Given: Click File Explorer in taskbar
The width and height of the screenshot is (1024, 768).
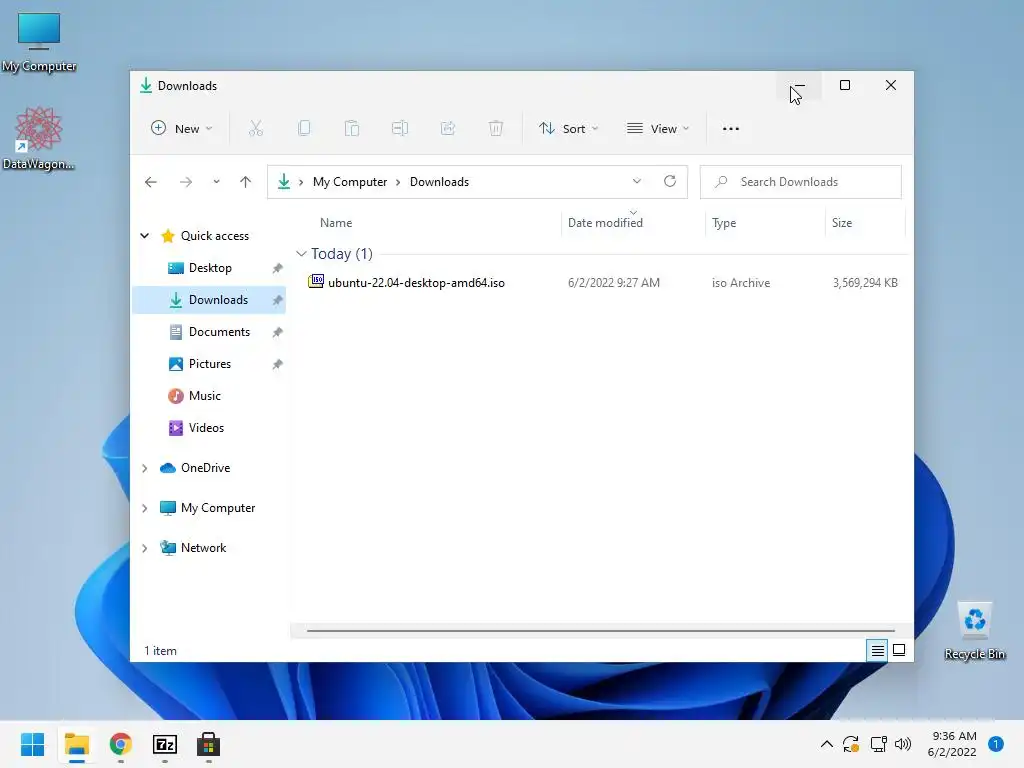Looking at the screenshot, I should (77, 744).
